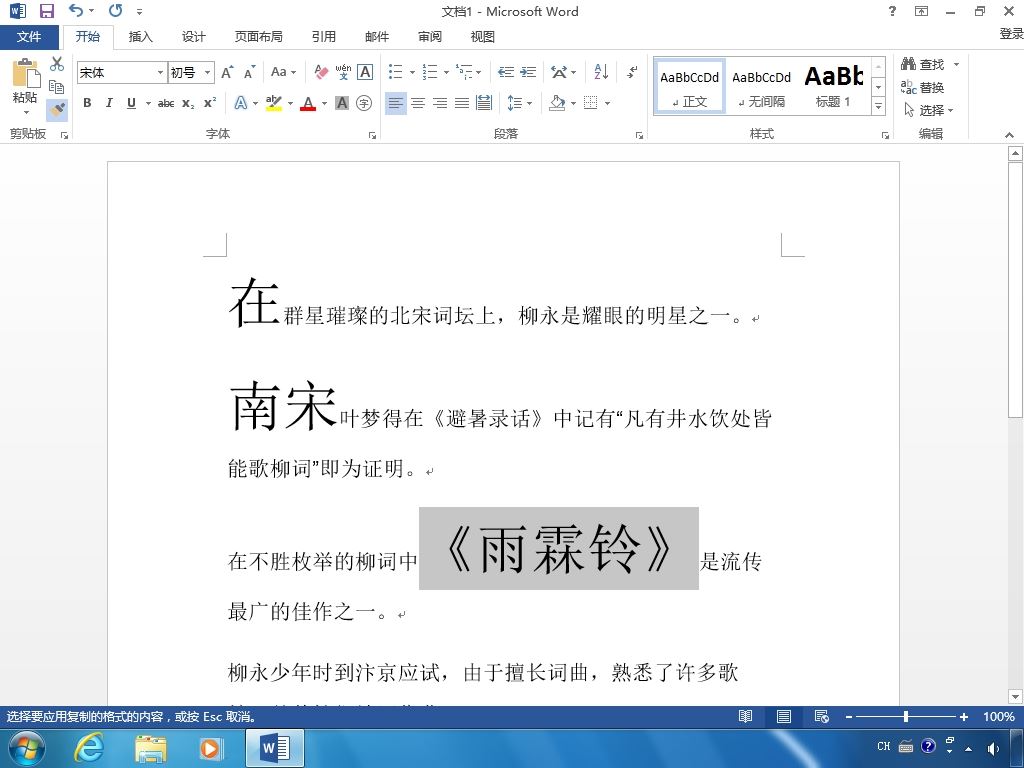Screen dimensions: 1024x768
Task: Toggle subscript formatting
Action: point(188,103)
